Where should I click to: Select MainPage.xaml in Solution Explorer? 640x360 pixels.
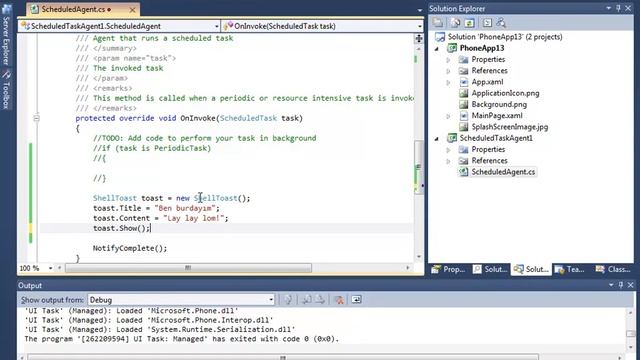click(x=497, y=116)
